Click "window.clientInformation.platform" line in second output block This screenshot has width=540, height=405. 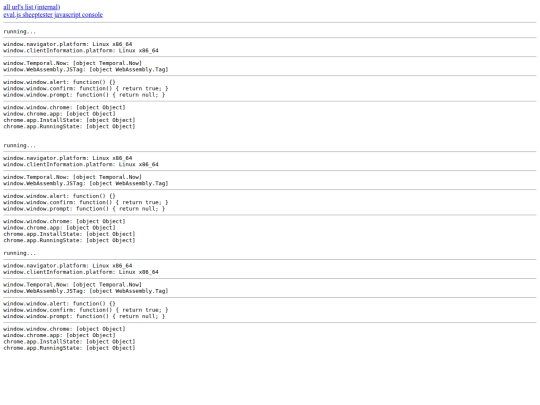click(81, 165)
